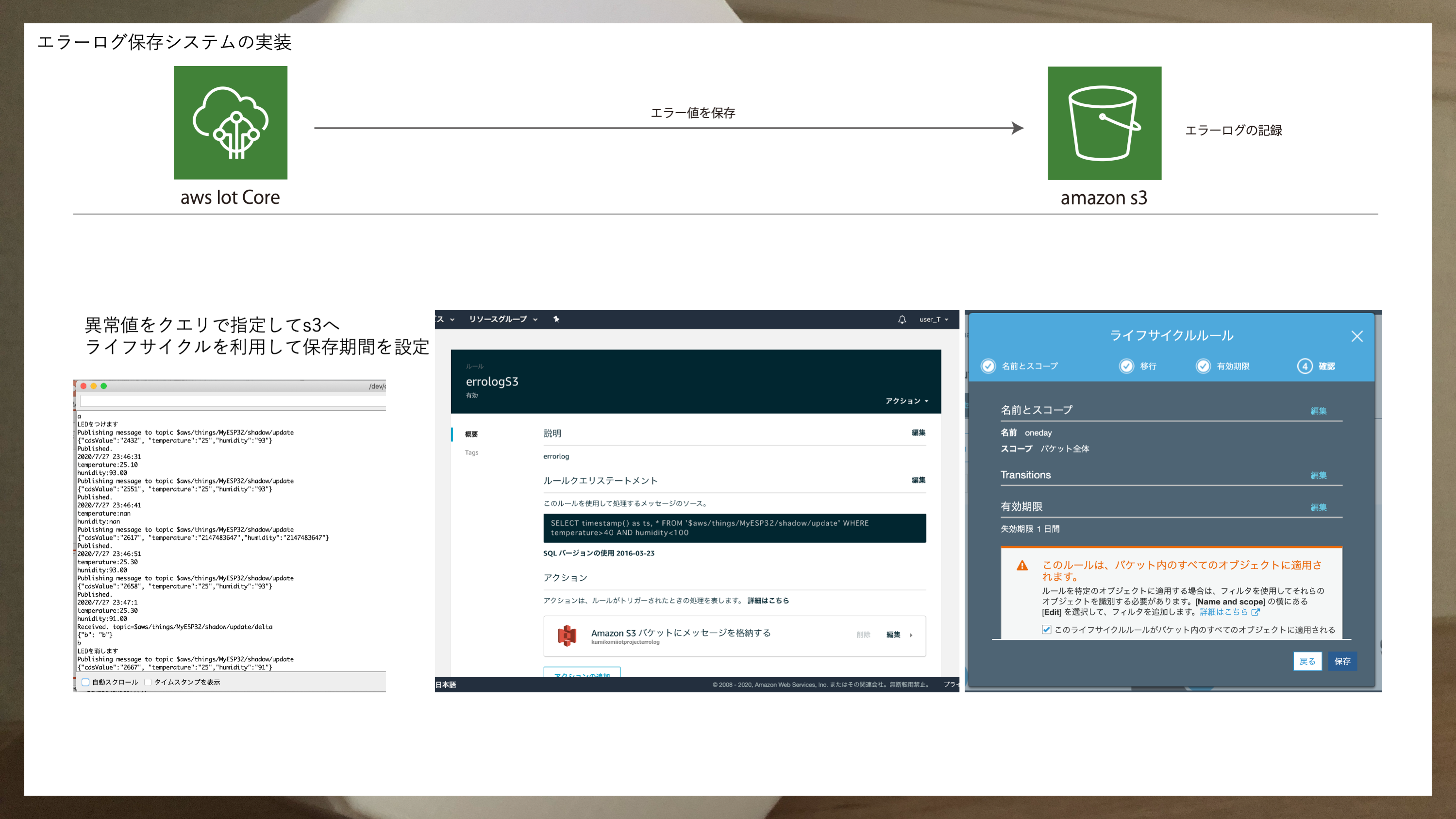This screenshot has height=819, width=1456.
Task: Open the リソースグループ dropdown
Action: point(502,319)
